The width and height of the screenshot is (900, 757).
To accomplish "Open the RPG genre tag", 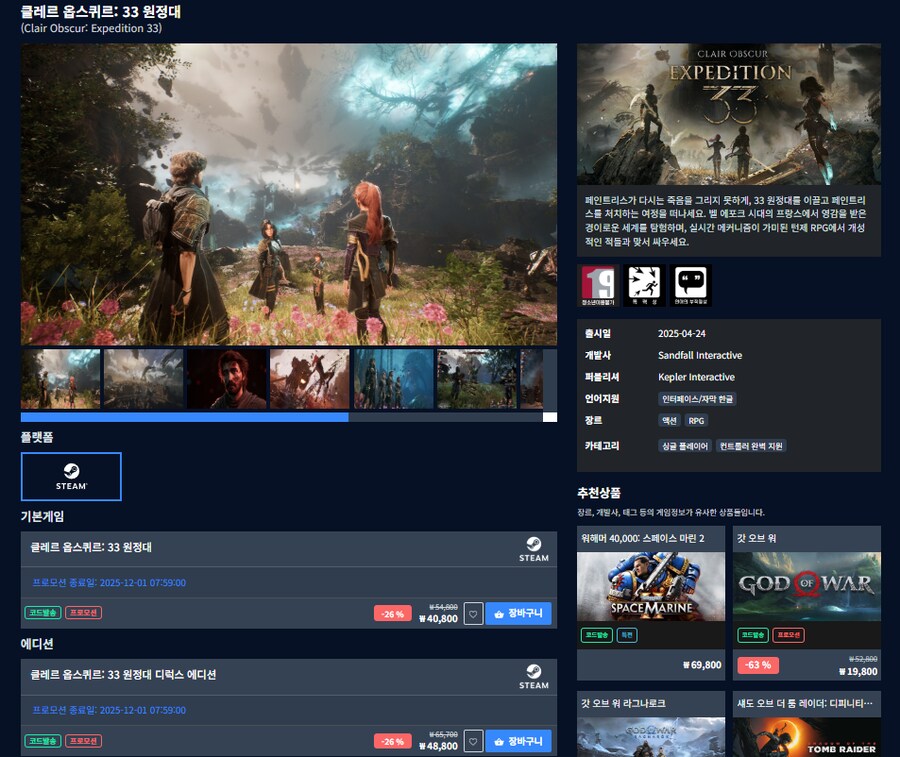I will (696, 421).
